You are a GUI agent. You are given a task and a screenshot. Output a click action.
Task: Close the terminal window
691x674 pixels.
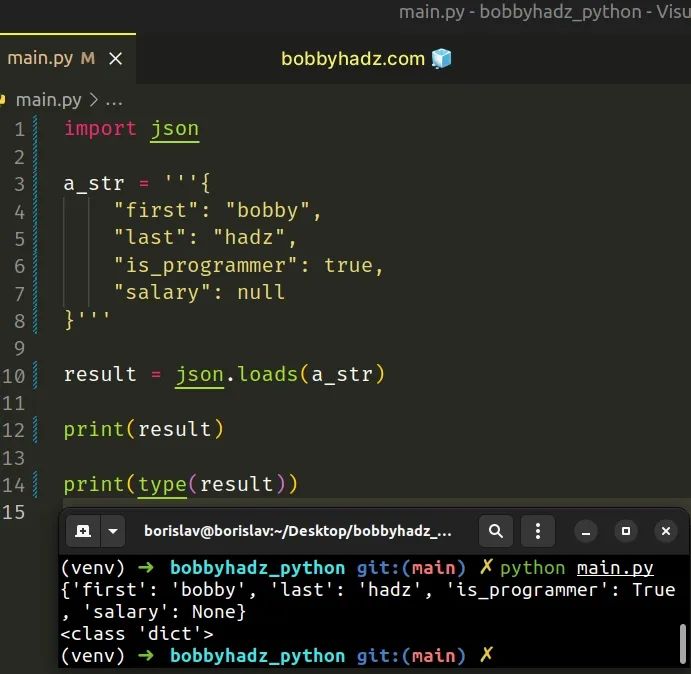click(x=666, y=531)
